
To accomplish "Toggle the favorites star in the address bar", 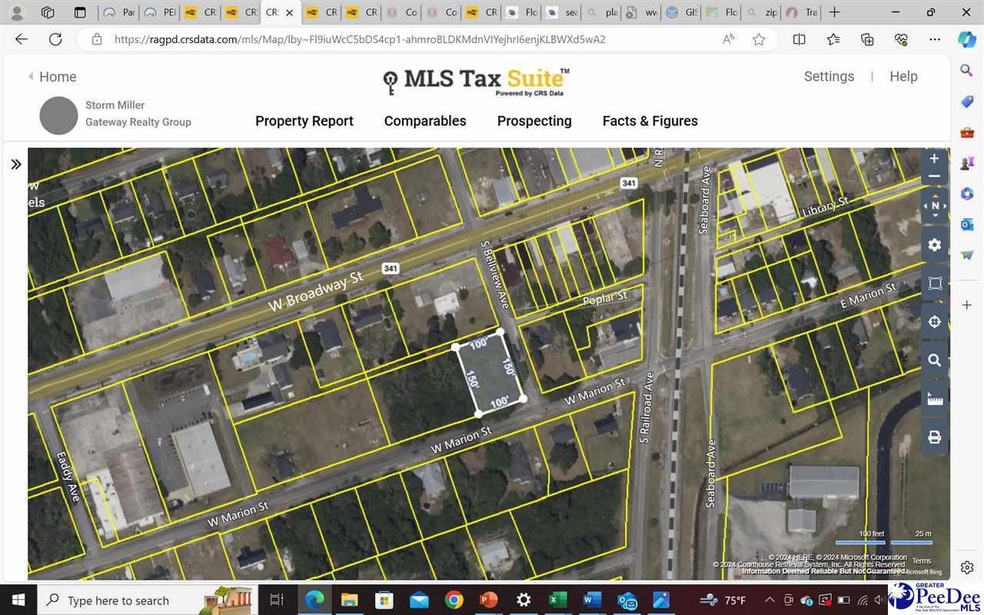I will click(x=758, y=39).
